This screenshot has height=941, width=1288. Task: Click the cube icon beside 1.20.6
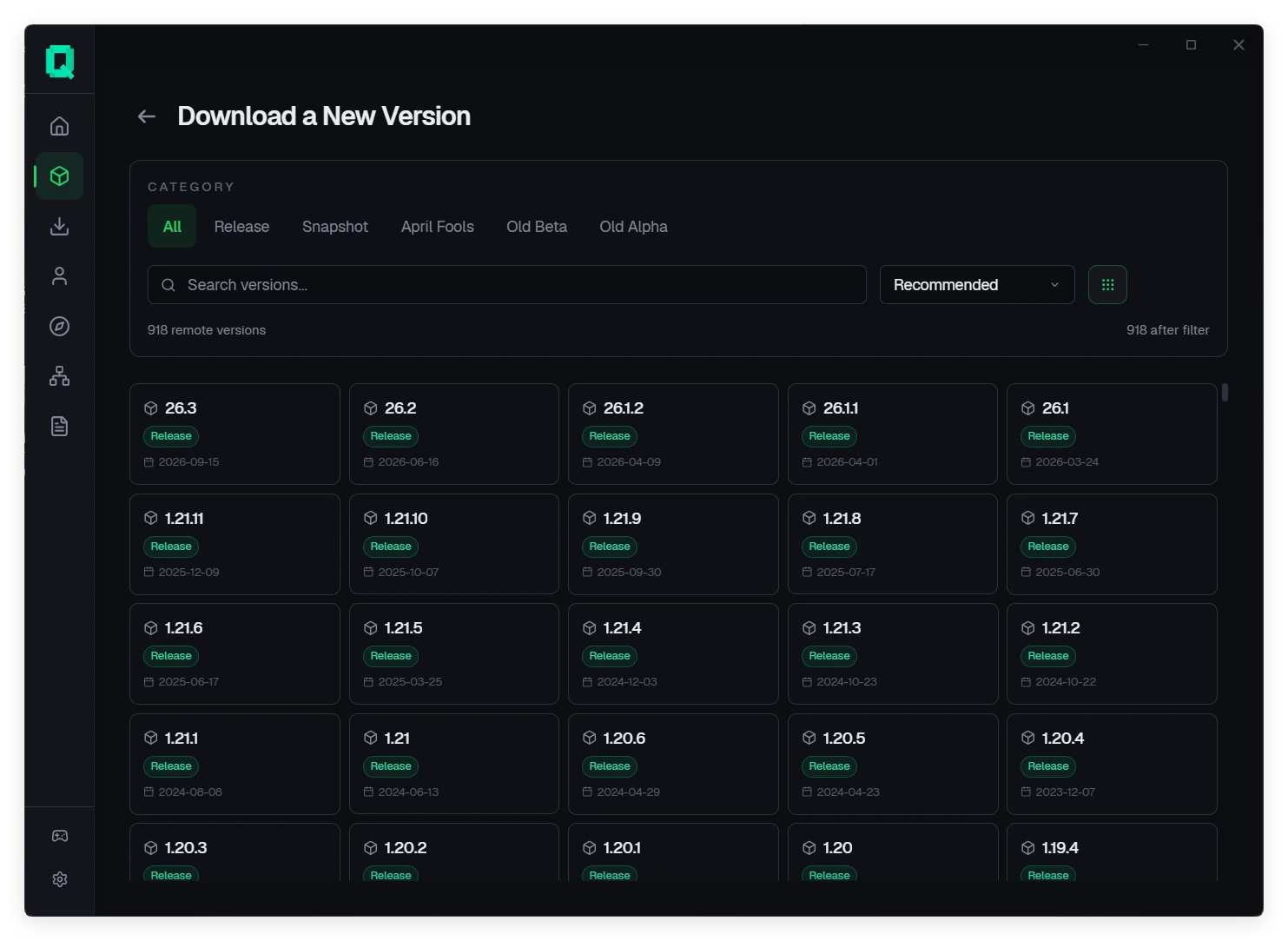coord(590,739)
